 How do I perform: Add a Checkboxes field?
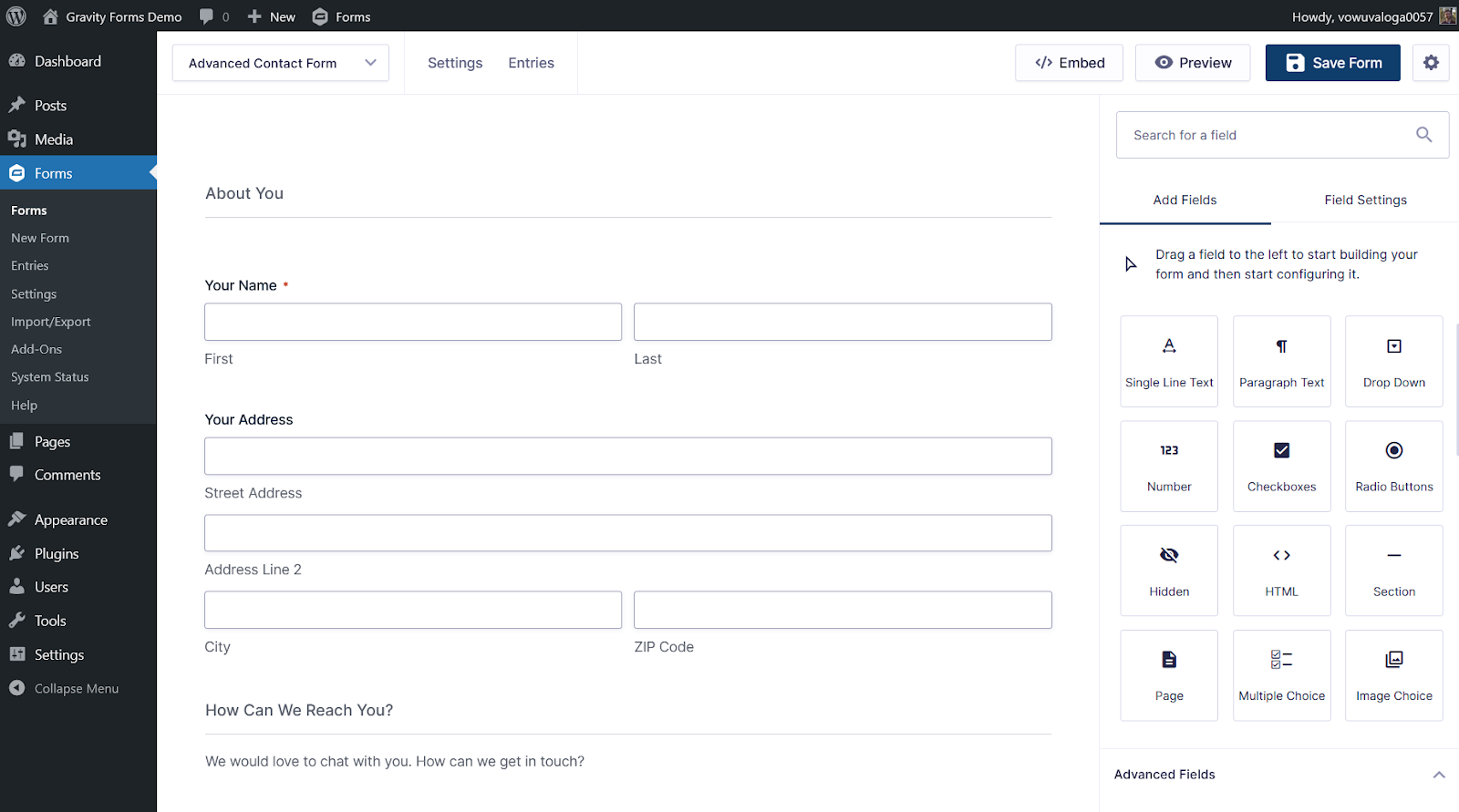[1281, 466]
